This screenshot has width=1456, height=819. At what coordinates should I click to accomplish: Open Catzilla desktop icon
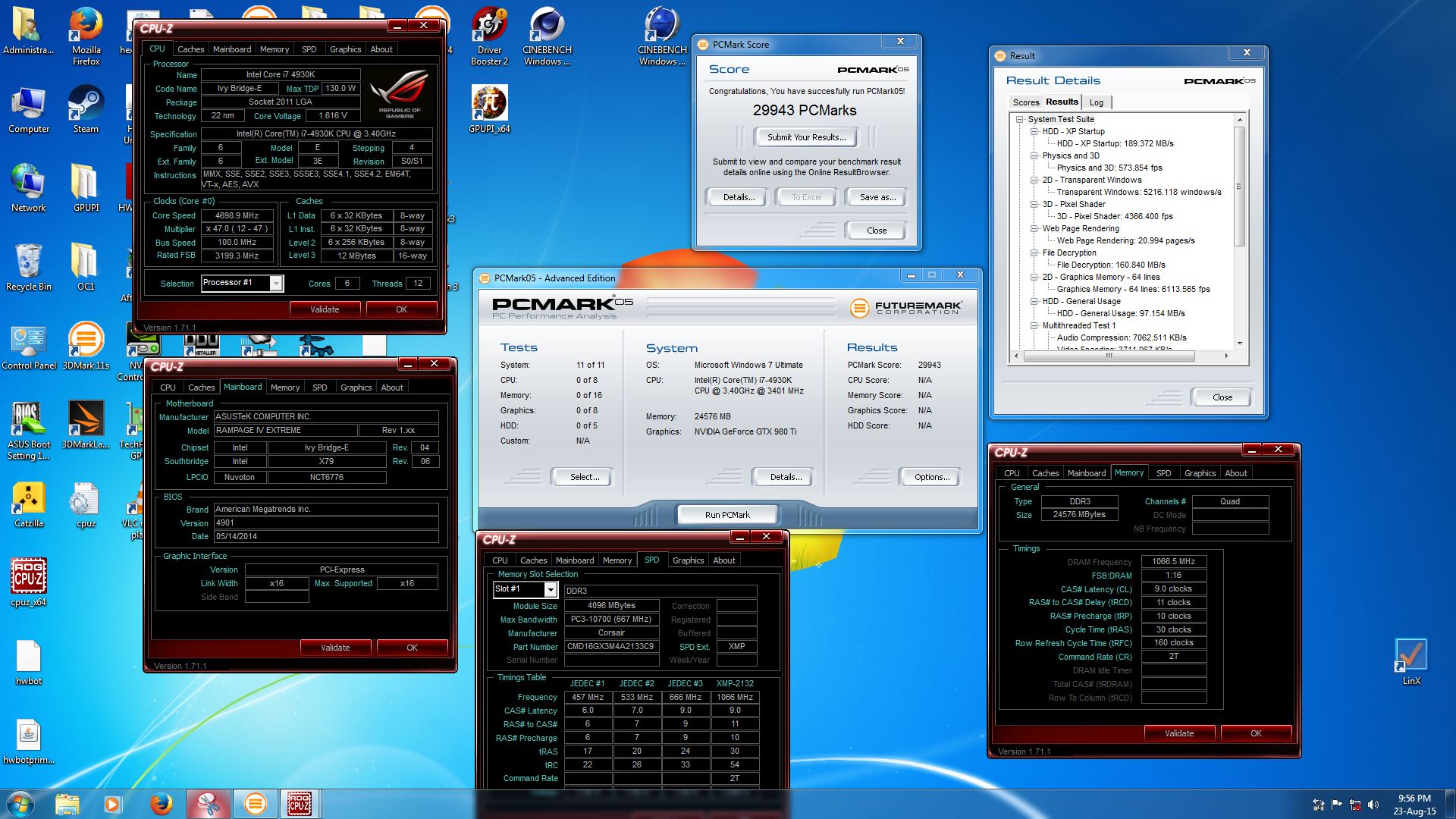(29, 503)
